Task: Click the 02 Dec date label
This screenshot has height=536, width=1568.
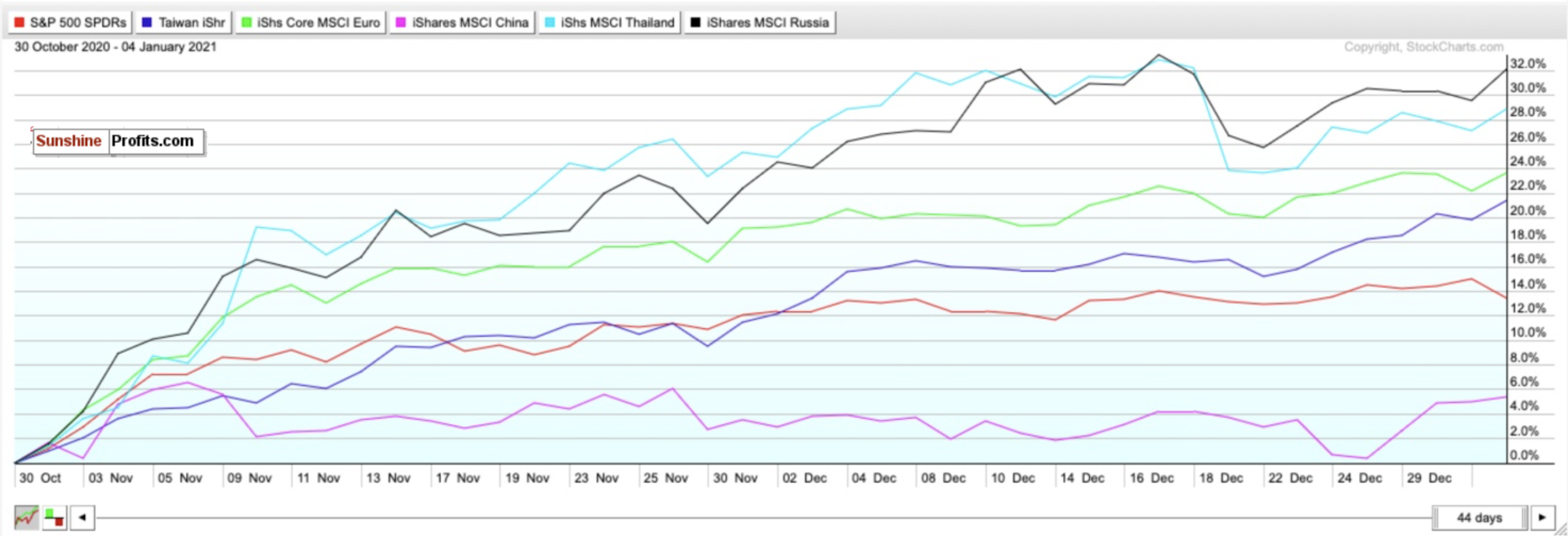Action: (805, 478)
